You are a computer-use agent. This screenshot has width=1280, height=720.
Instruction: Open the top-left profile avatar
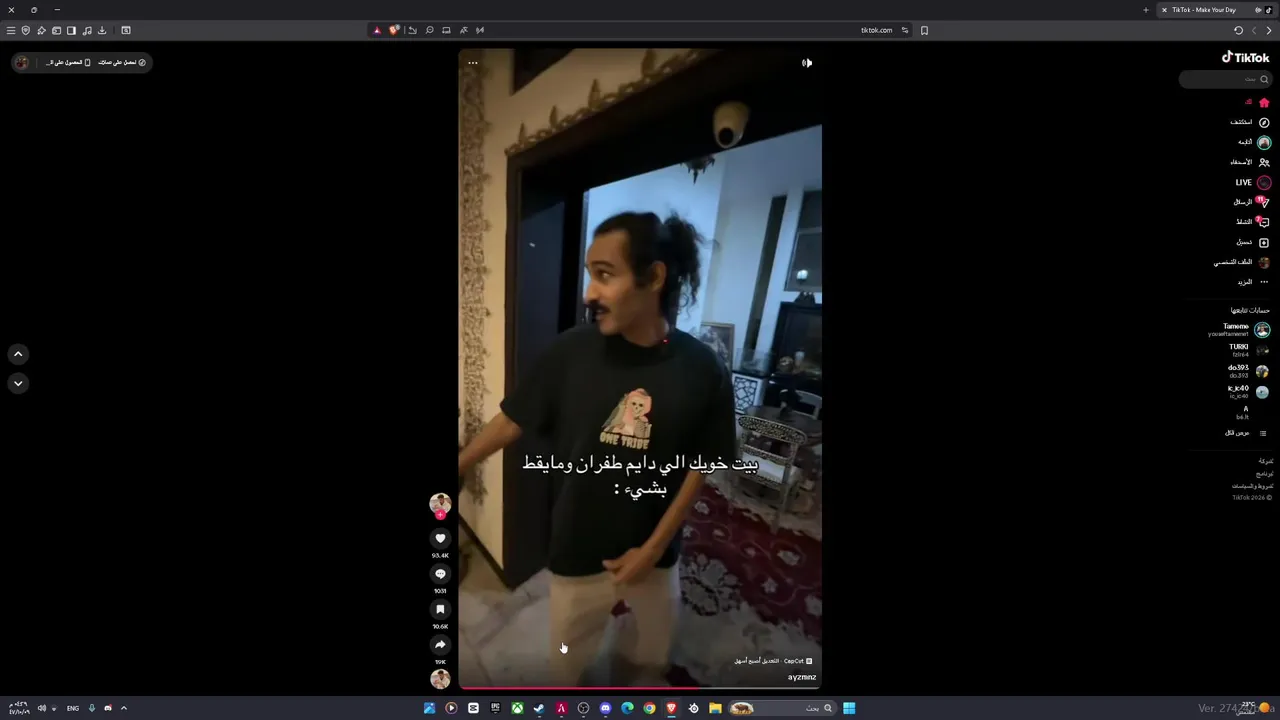(x=22, y=63)
